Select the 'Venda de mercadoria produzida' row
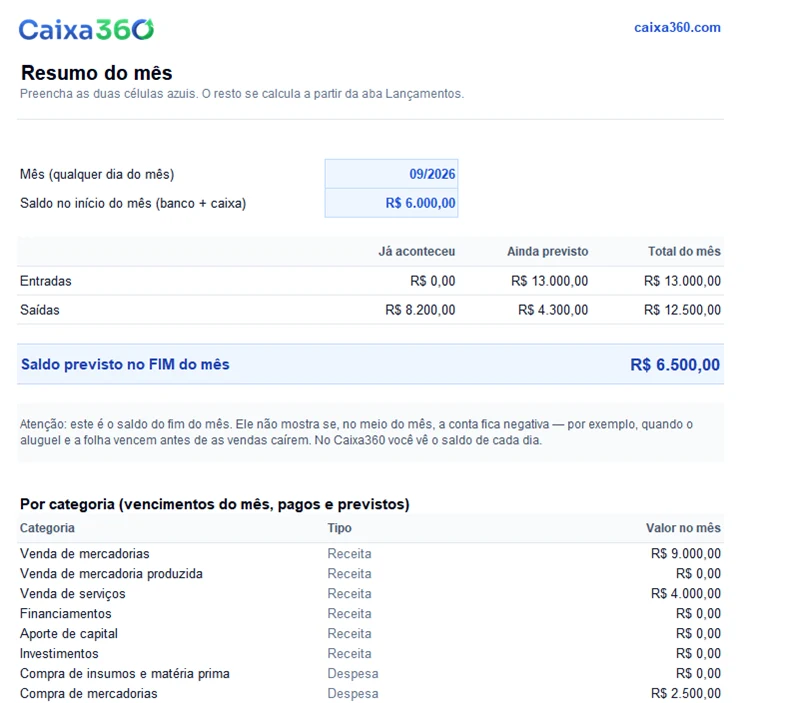The height and width of the screenshot is (703, 788). coord(370,574)
